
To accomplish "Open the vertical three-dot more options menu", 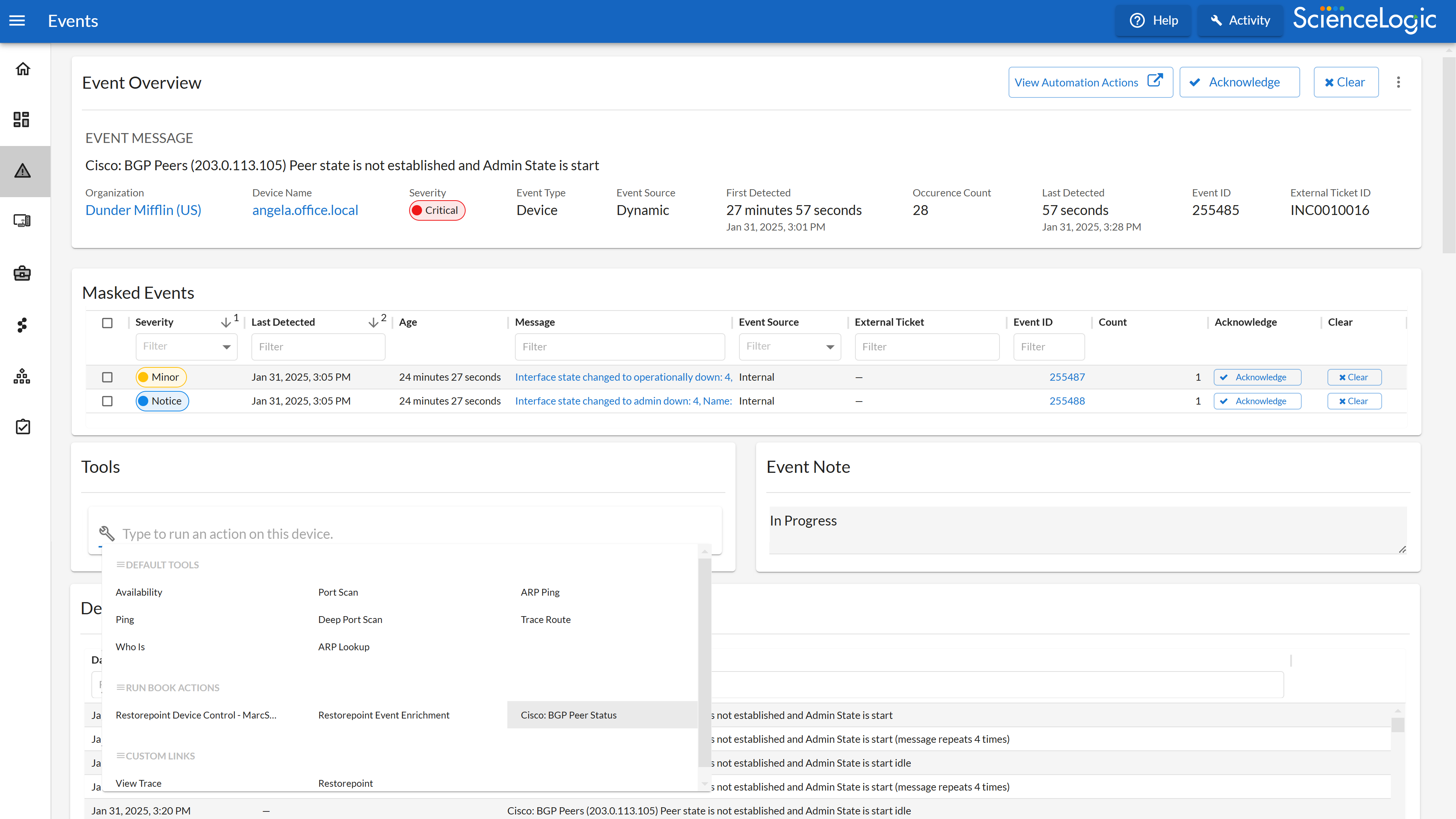I will 1398,82.
